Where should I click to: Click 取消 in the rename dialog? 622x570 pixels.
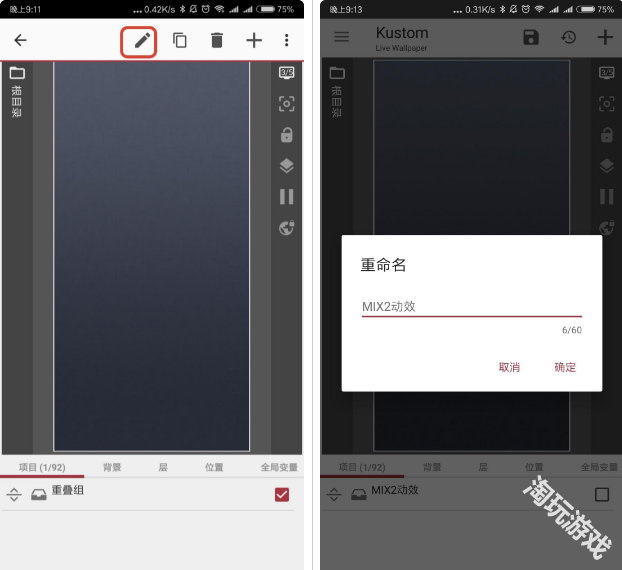(509, 367)
